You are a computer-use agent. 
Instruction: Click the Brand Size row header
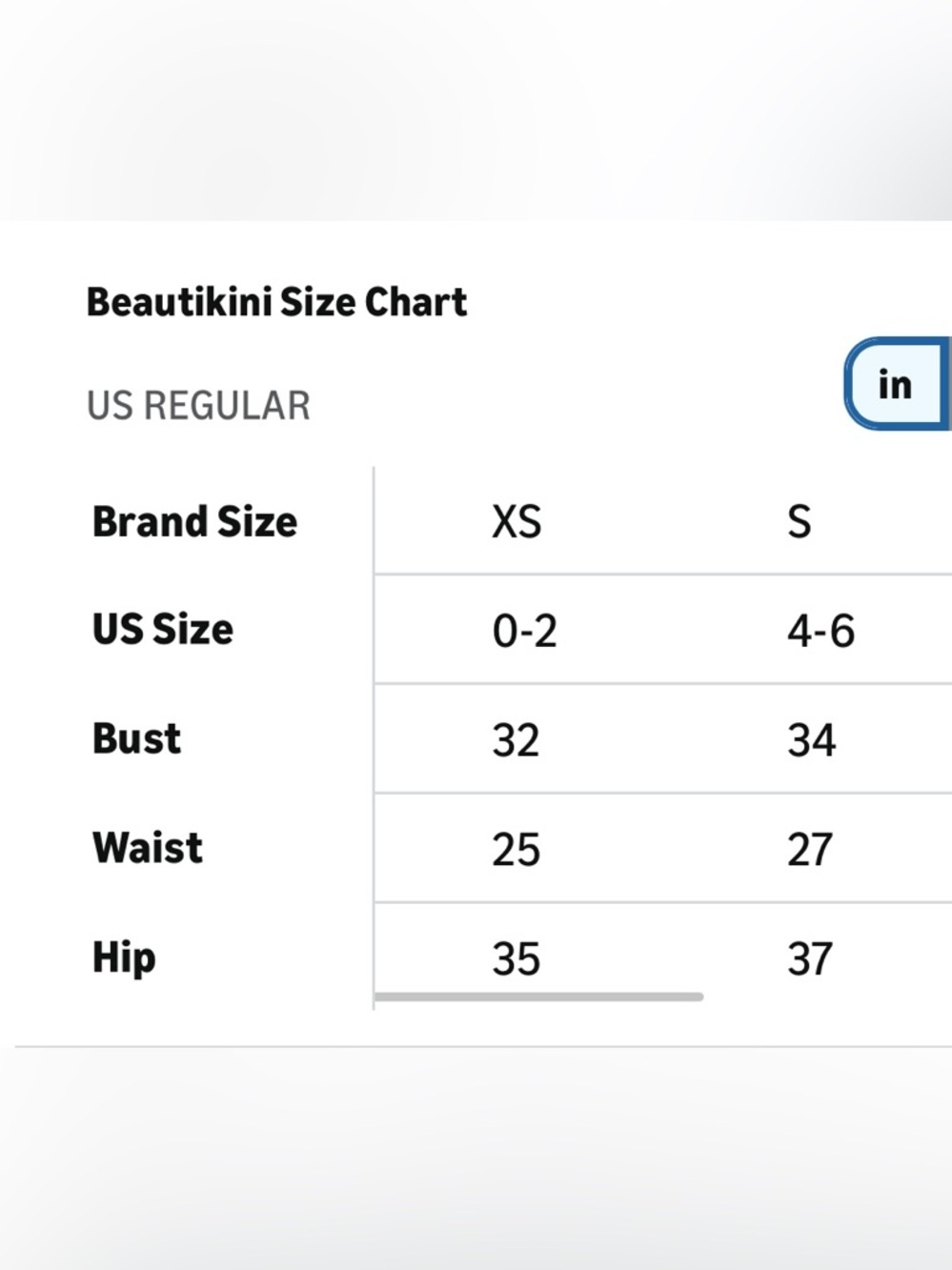click(x=194, y=521)
